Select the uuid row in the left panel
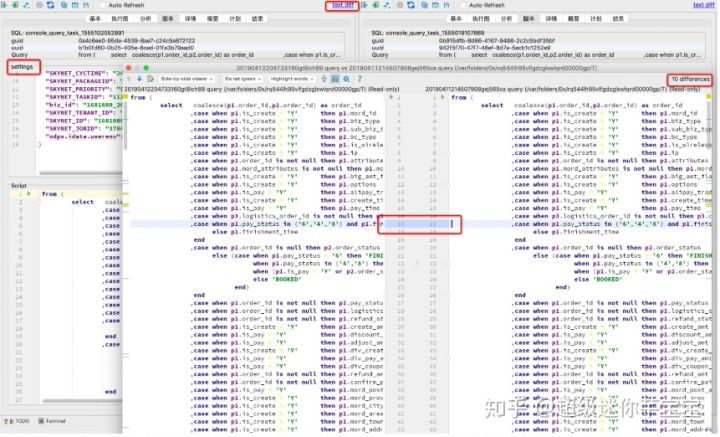 coord(176,48)
